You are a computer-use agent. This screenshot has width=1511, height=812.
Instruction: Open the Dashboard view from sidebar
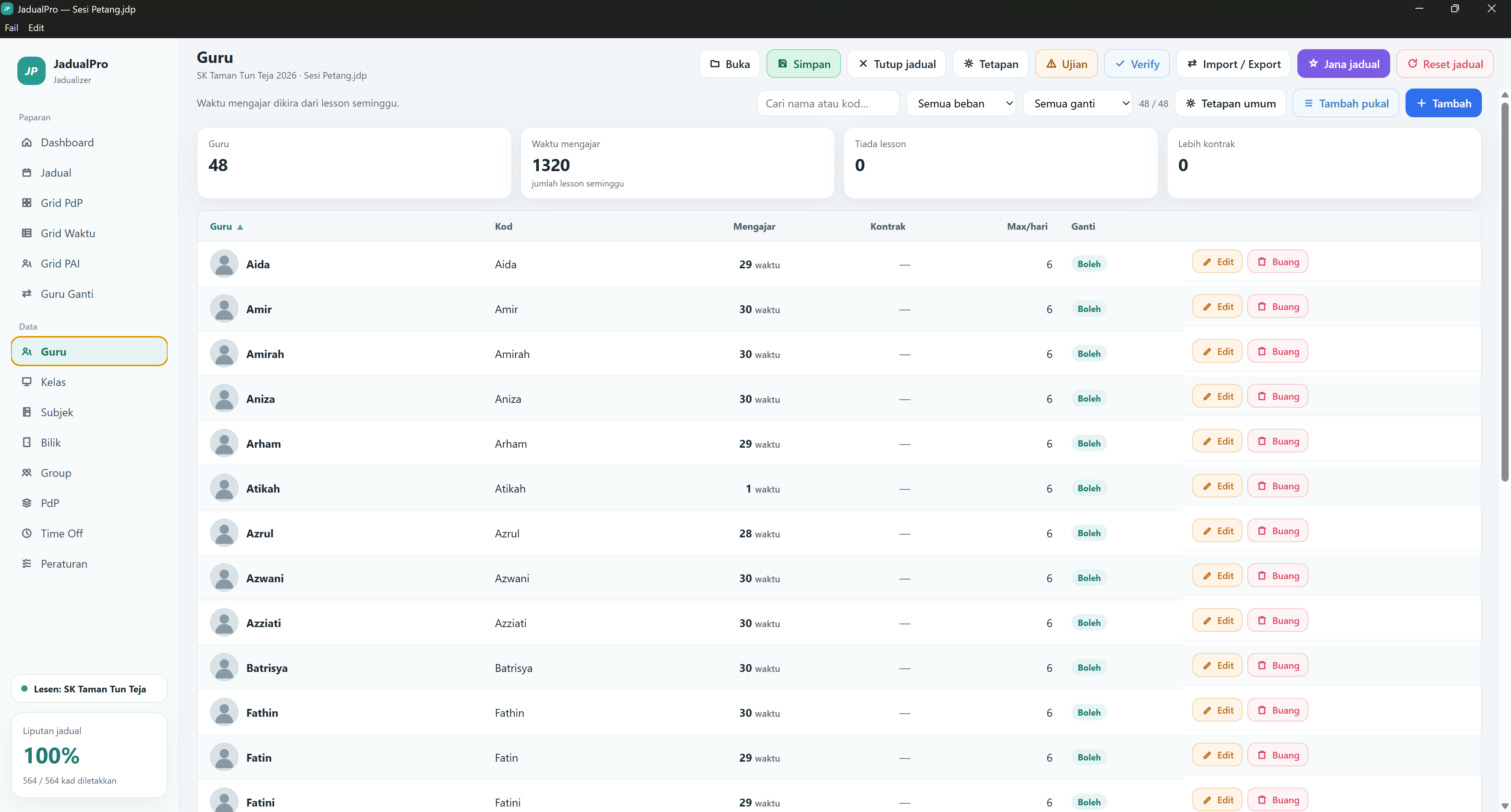[89, 142]
